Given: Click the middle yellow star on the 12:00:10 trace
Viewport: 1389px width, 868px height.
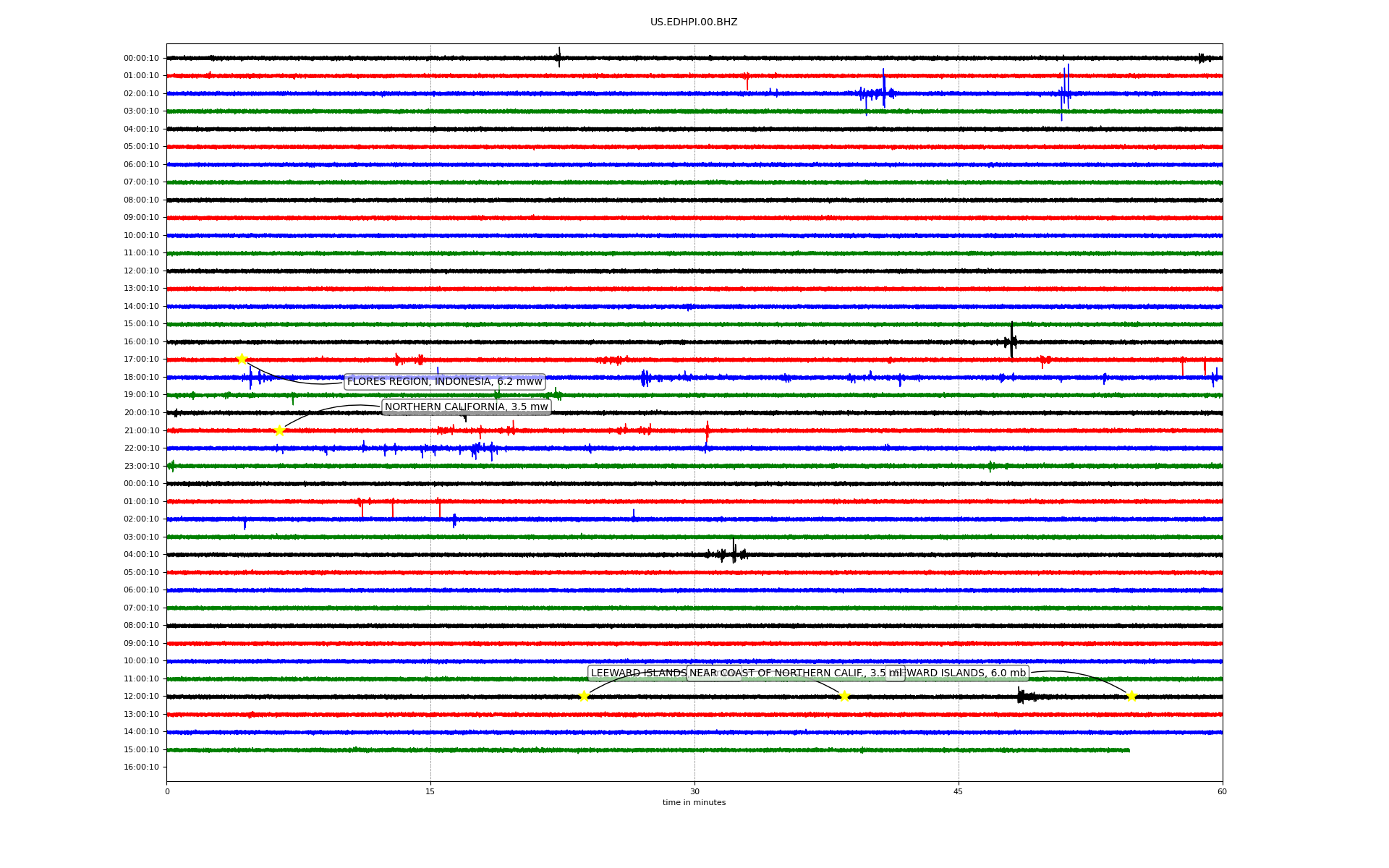Looking at the screenshot, I should pos(844,696).
